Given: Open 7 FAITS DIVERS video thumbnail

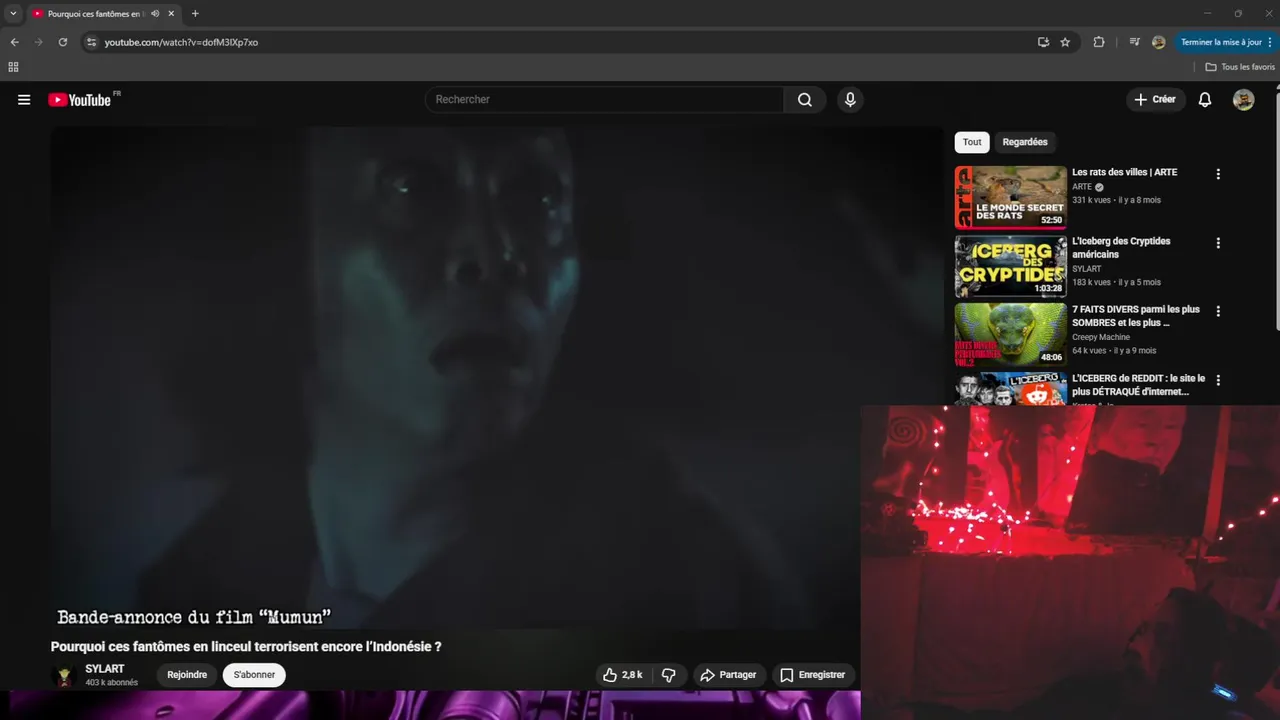Looking at the screenshot, I should pyautogui.click(x=1010, y=334).
